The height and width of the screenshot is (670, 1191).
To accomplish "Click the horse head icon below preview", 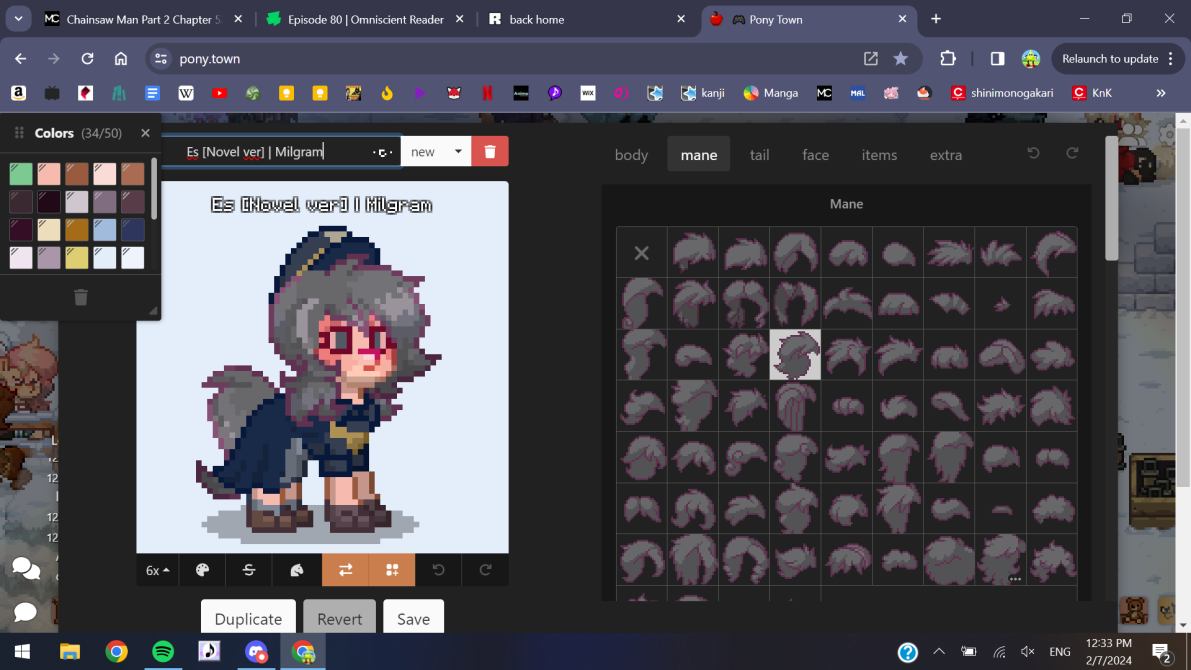I will [297, 570].
